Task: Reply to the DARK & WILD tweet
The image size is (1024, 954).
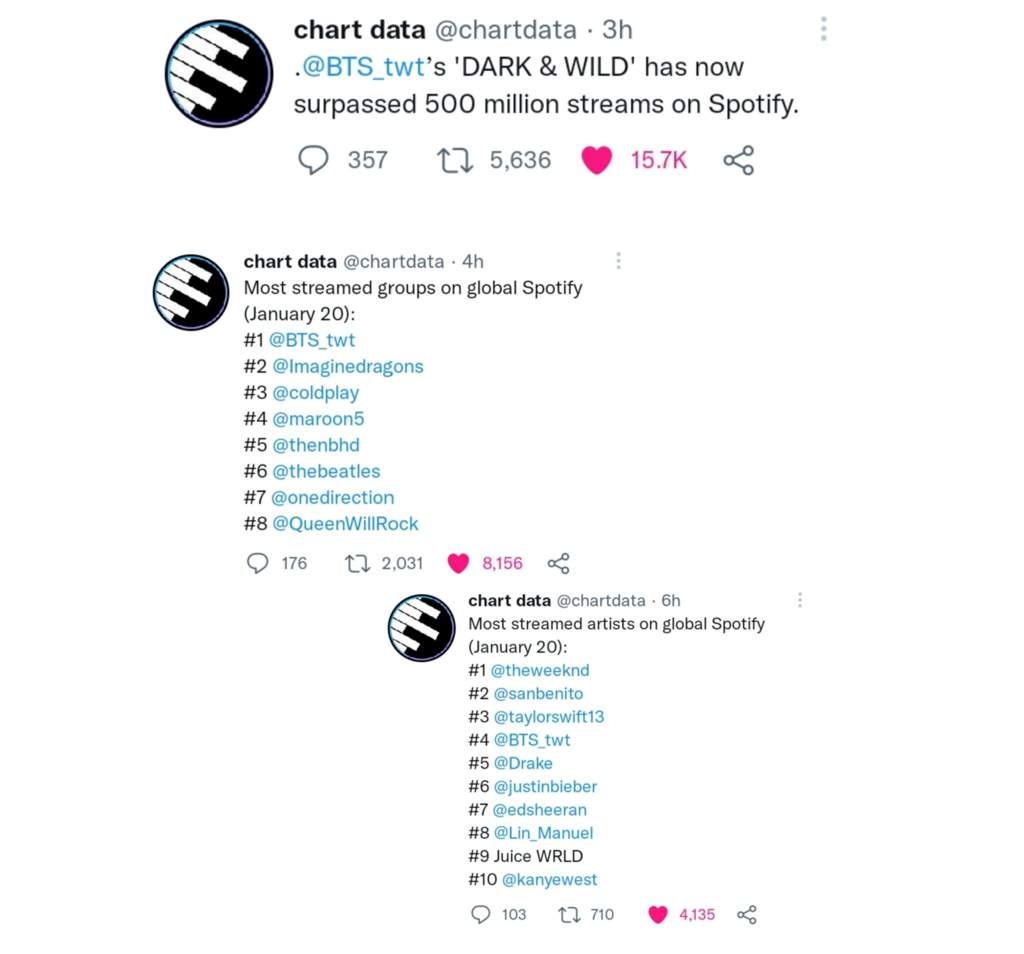Action: coord(313,160)
